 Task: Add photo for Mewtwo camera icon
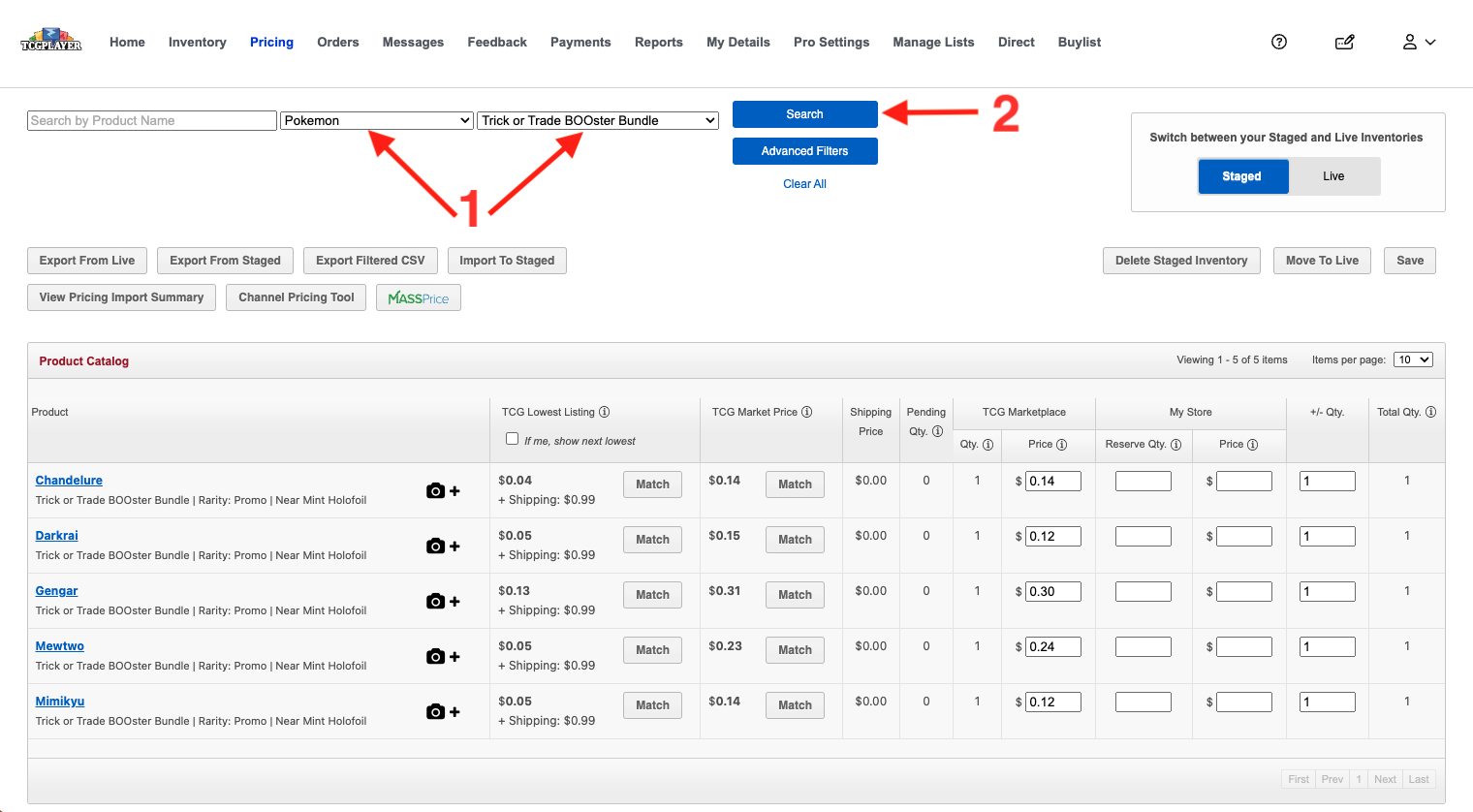click(443, 657)
